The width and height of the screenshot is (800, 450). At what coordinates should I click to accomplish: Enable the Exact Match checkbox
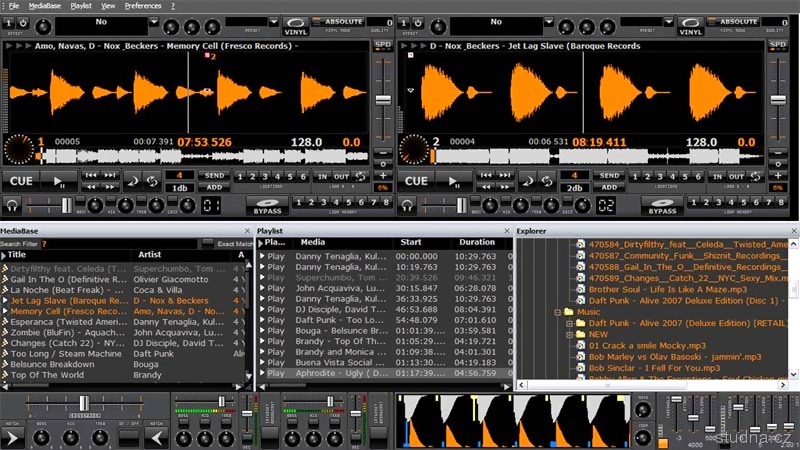(208, 243)
